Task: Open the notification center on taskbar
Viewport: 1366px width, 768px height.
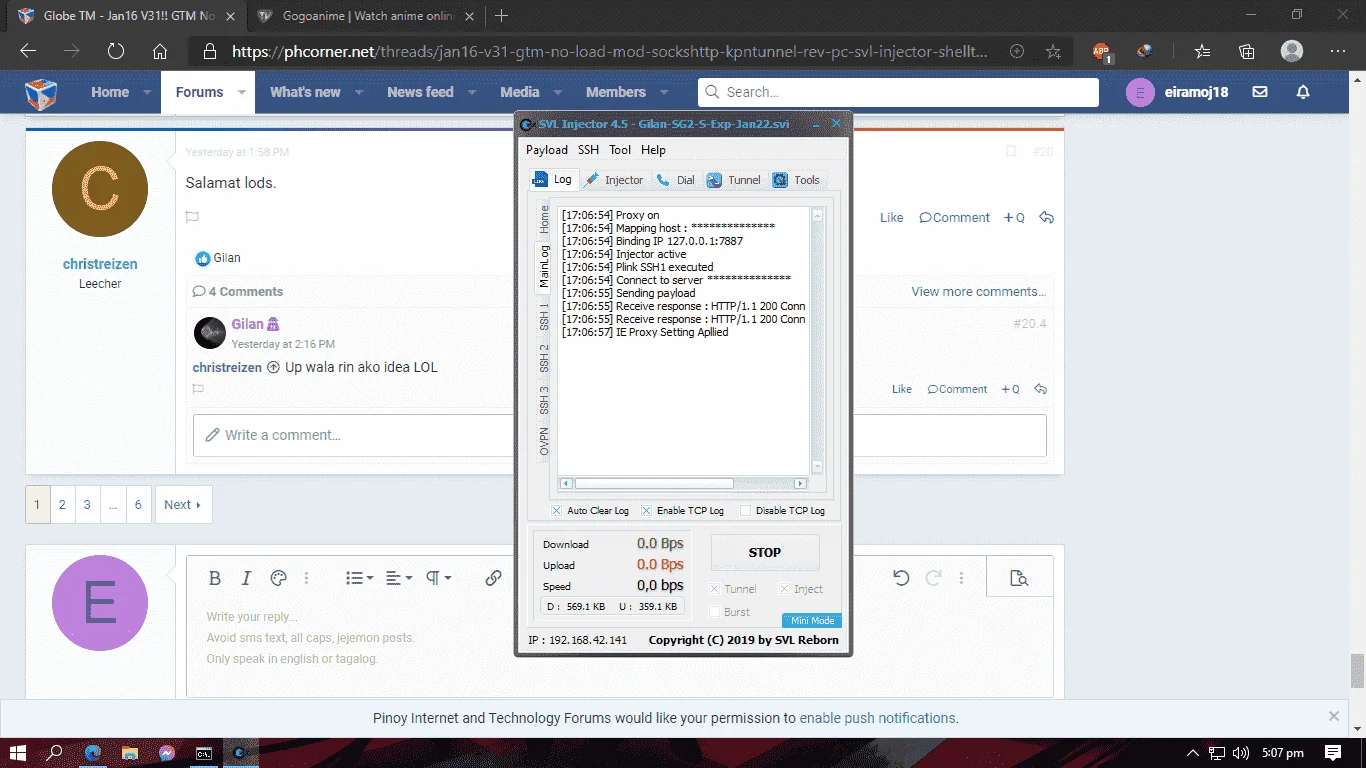Action: pos(1333,753)
